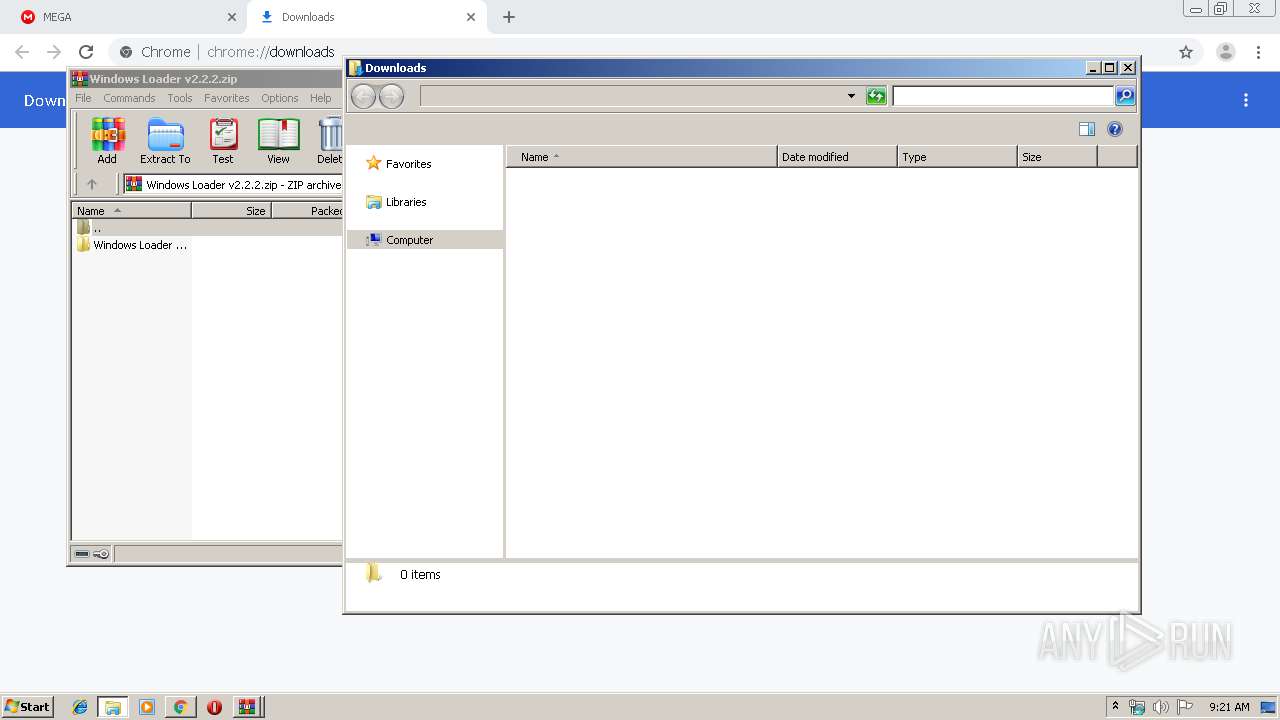1280x720 pixels.
Task: Click the taskbar clock showing 9:21 AM
Action: coord(1229,707)
